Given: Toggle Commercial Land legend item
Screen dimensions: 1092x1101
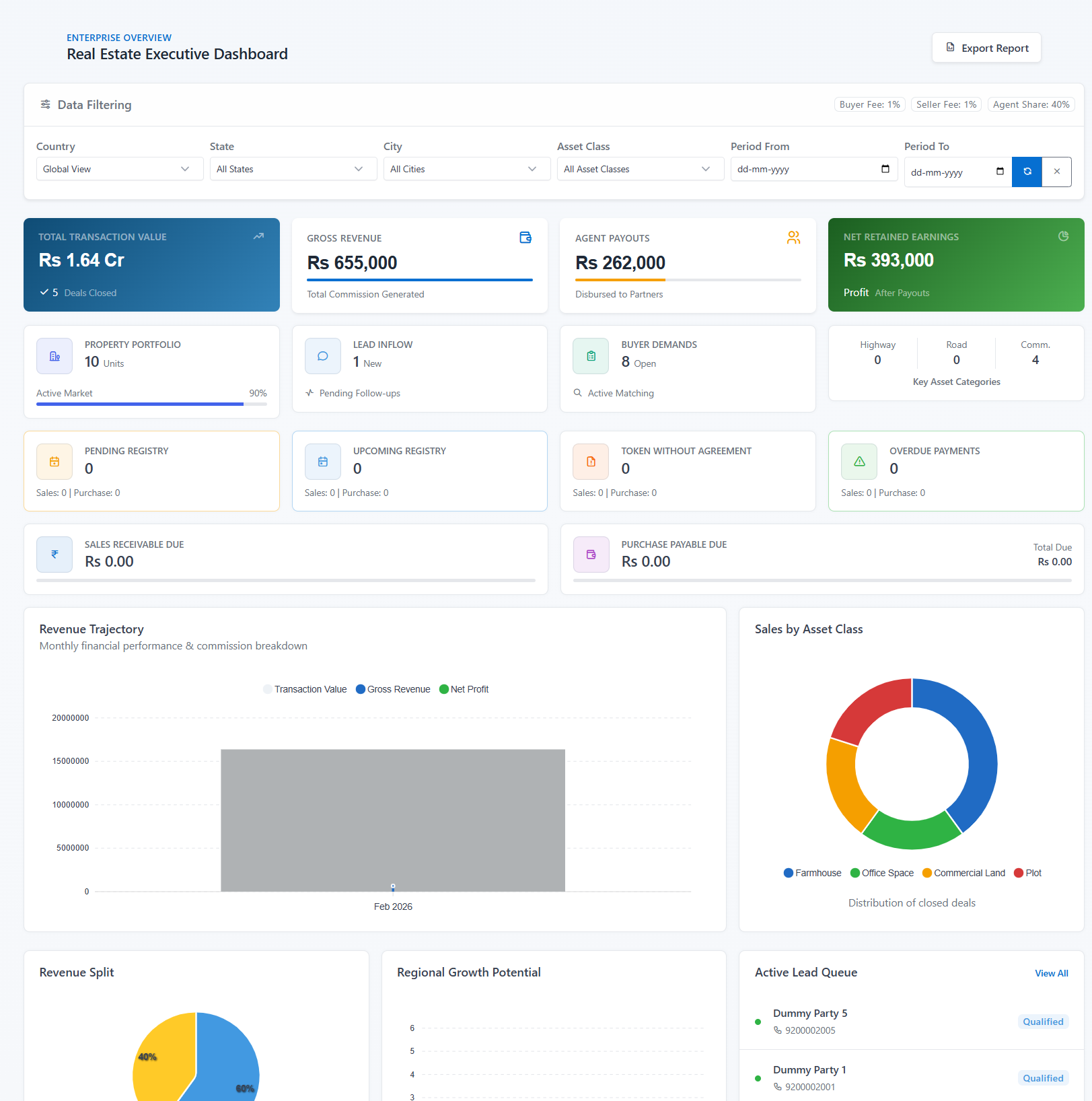Looking at the screenshot, I should (x=963, y=873).
